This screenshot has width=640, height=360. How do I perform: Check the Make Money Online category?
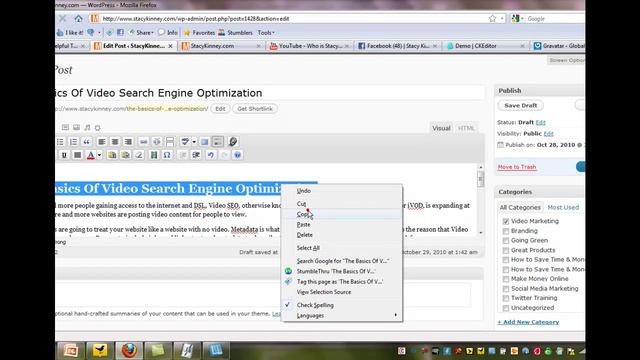[506, 279]
